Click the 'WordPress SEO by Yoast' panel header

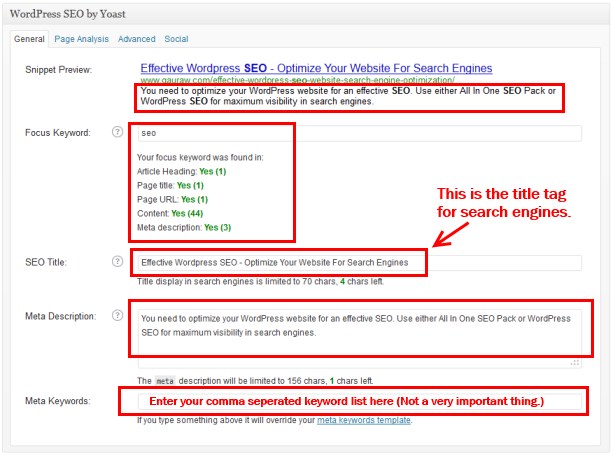point(306,14)
